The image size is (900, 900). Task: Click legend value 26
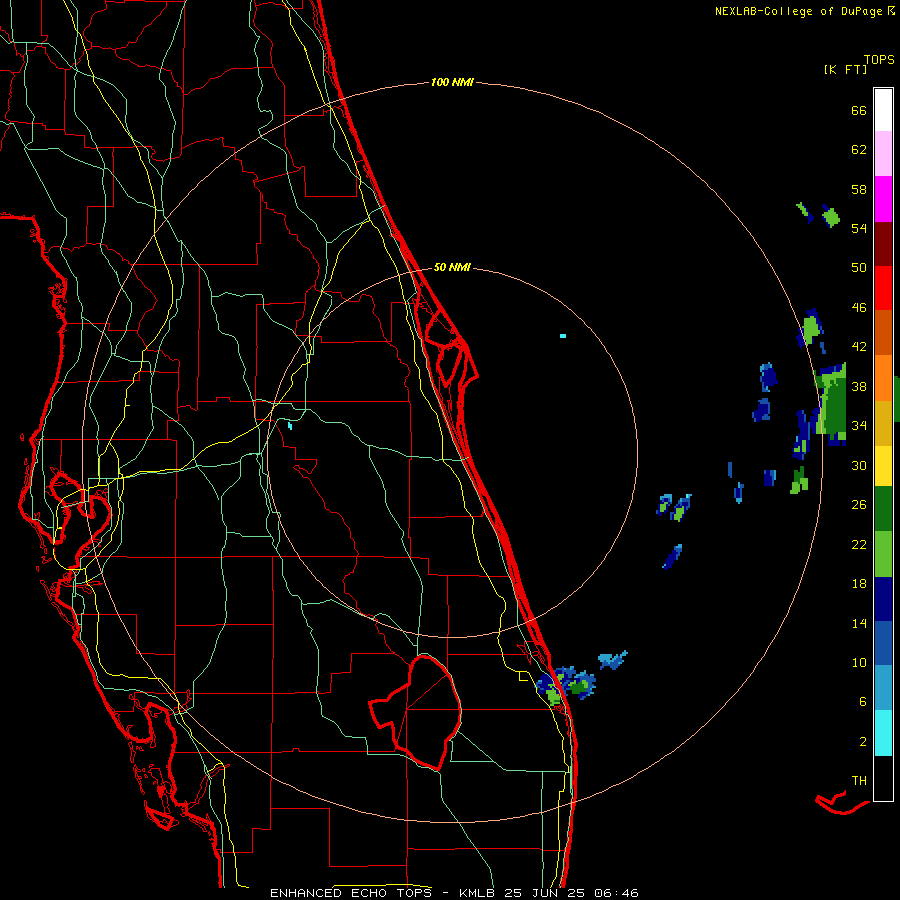tap(859, 505)
